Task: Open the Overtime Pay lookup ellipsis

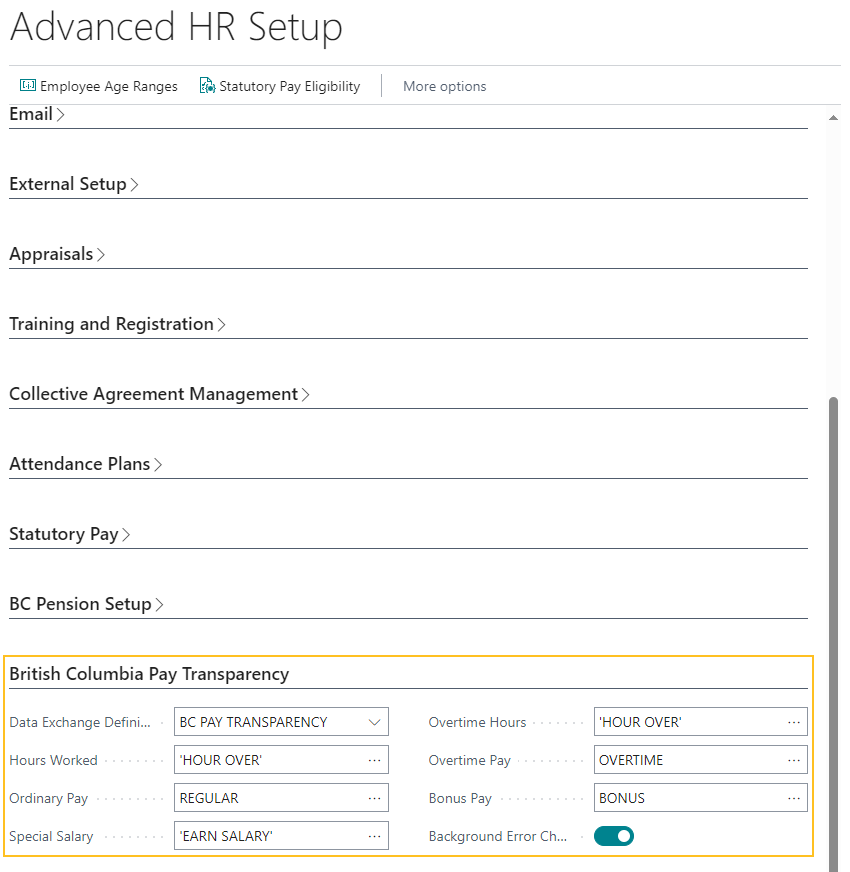Action: [x=793, y=760]
